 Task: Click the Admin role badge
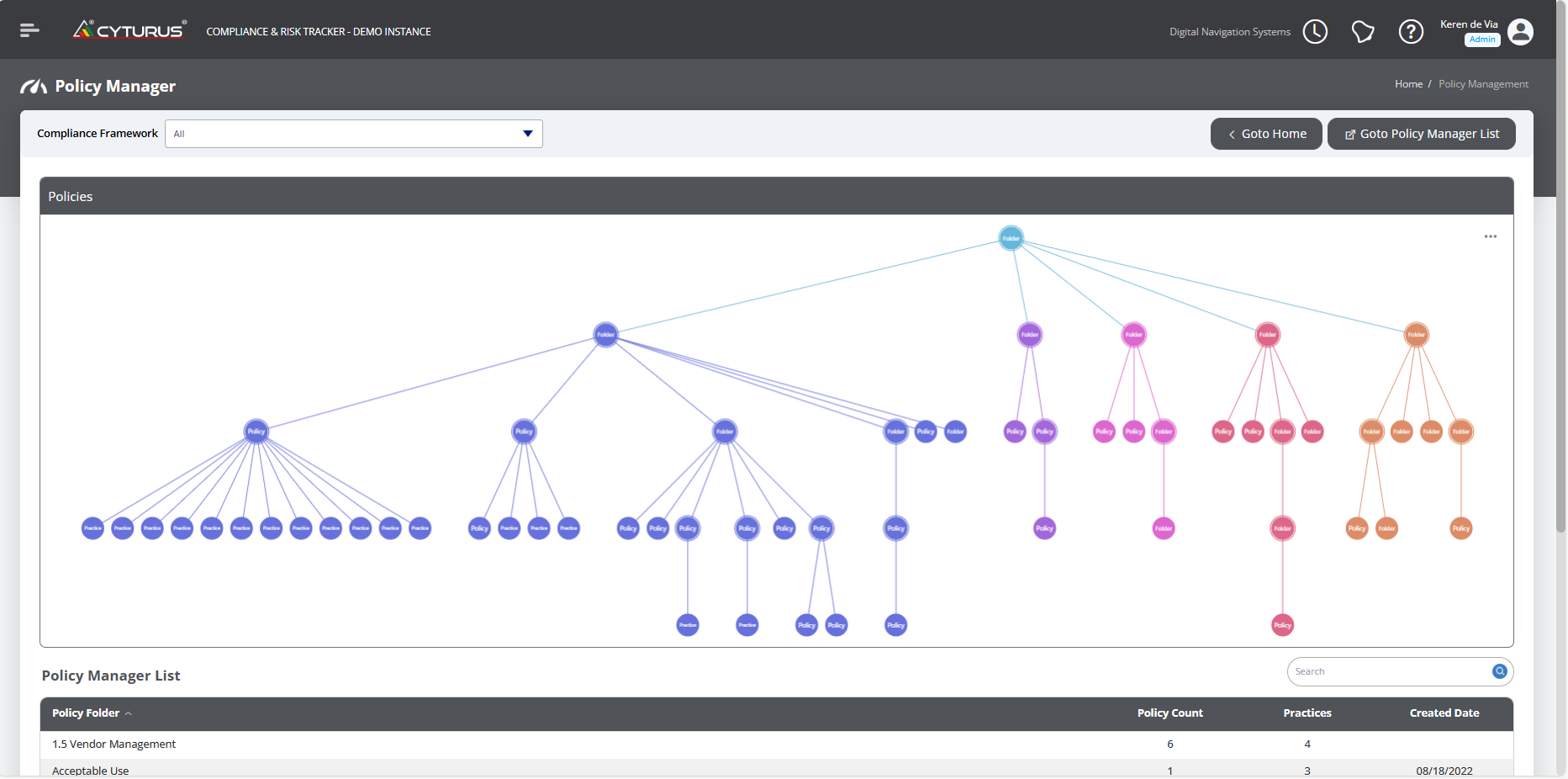click(x=1481, y=40)
